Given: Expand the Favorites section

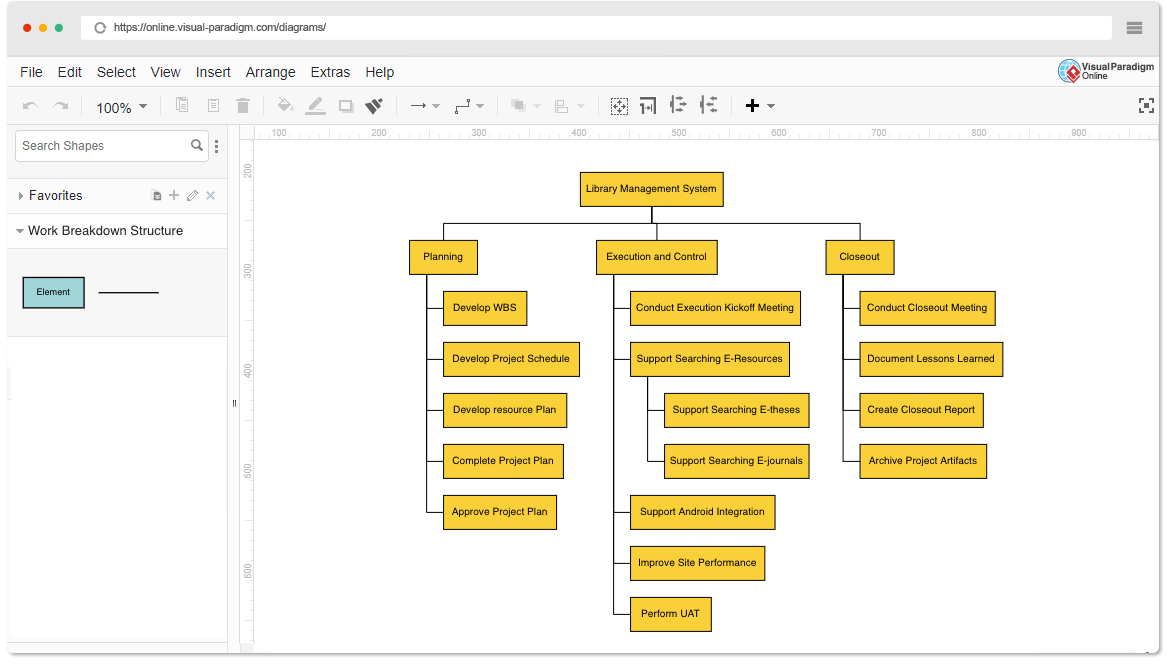Looking at the screenshot, I should (x=21, y=196).
